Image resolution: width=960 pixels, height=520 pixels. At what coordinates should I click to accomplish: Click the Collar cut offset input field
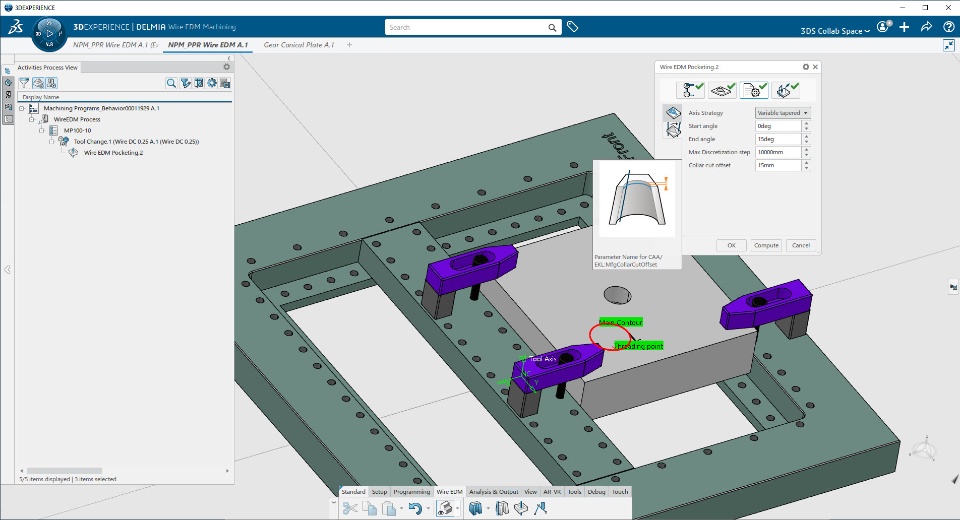(778, 165)
